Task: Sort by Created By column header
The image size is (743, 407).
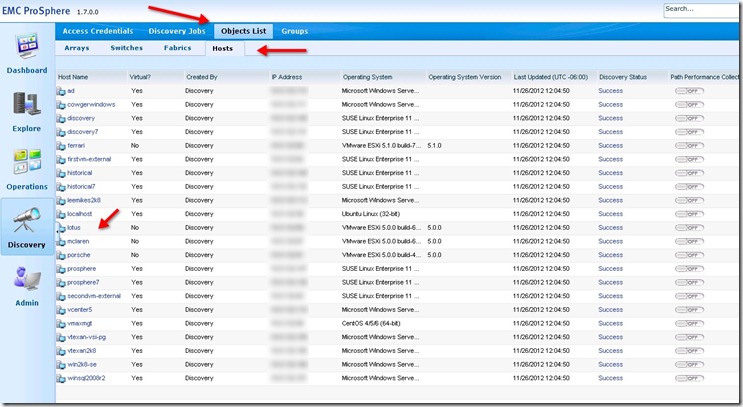Action: pos(201,77)
